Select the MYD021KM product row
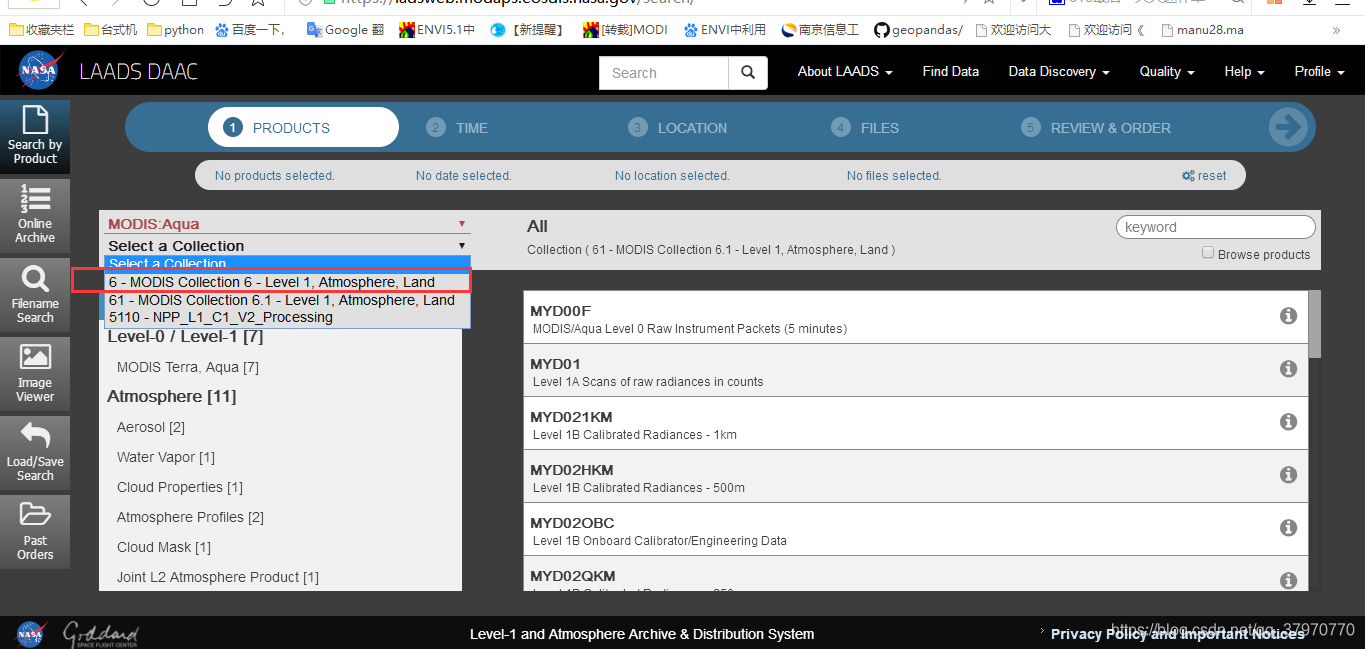This screenshot has height=649, width=1365. [916, 423]
